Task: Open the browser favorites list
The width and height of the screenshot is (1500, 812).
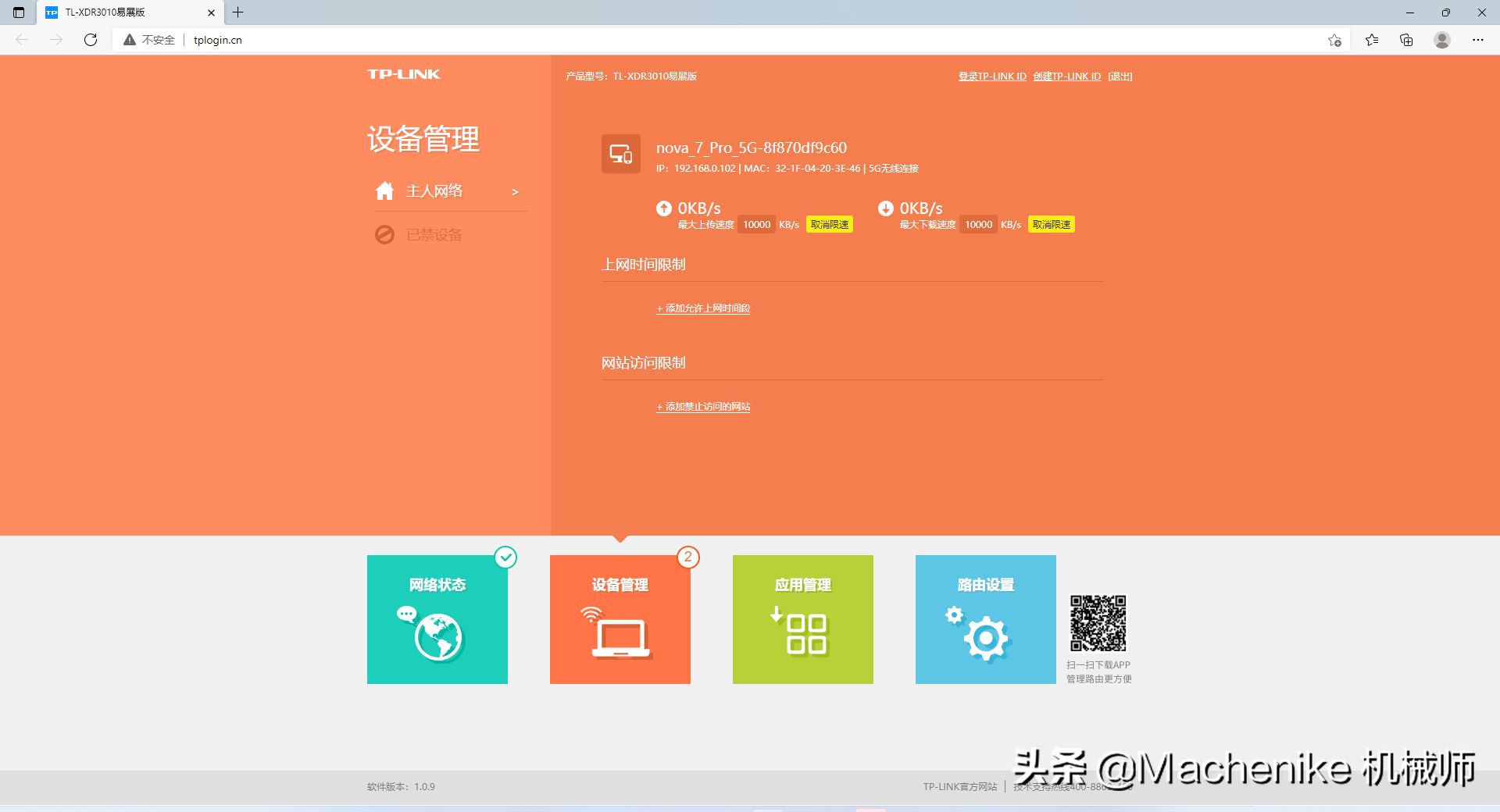Action: click(1372, 40)
